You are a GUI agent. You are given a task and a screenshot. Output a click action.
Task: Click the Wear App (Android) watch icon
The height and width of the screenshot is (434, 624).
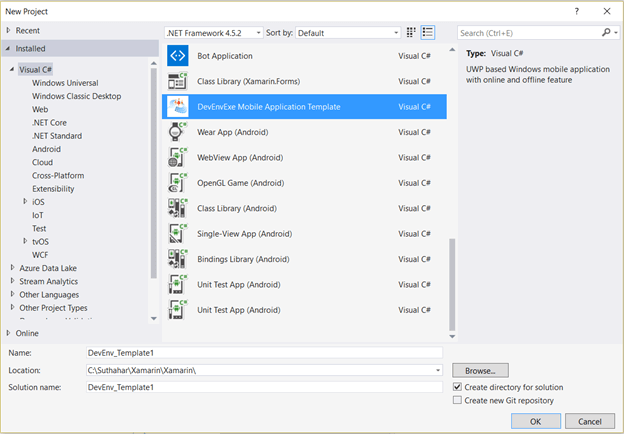click(x=177, y=132)
